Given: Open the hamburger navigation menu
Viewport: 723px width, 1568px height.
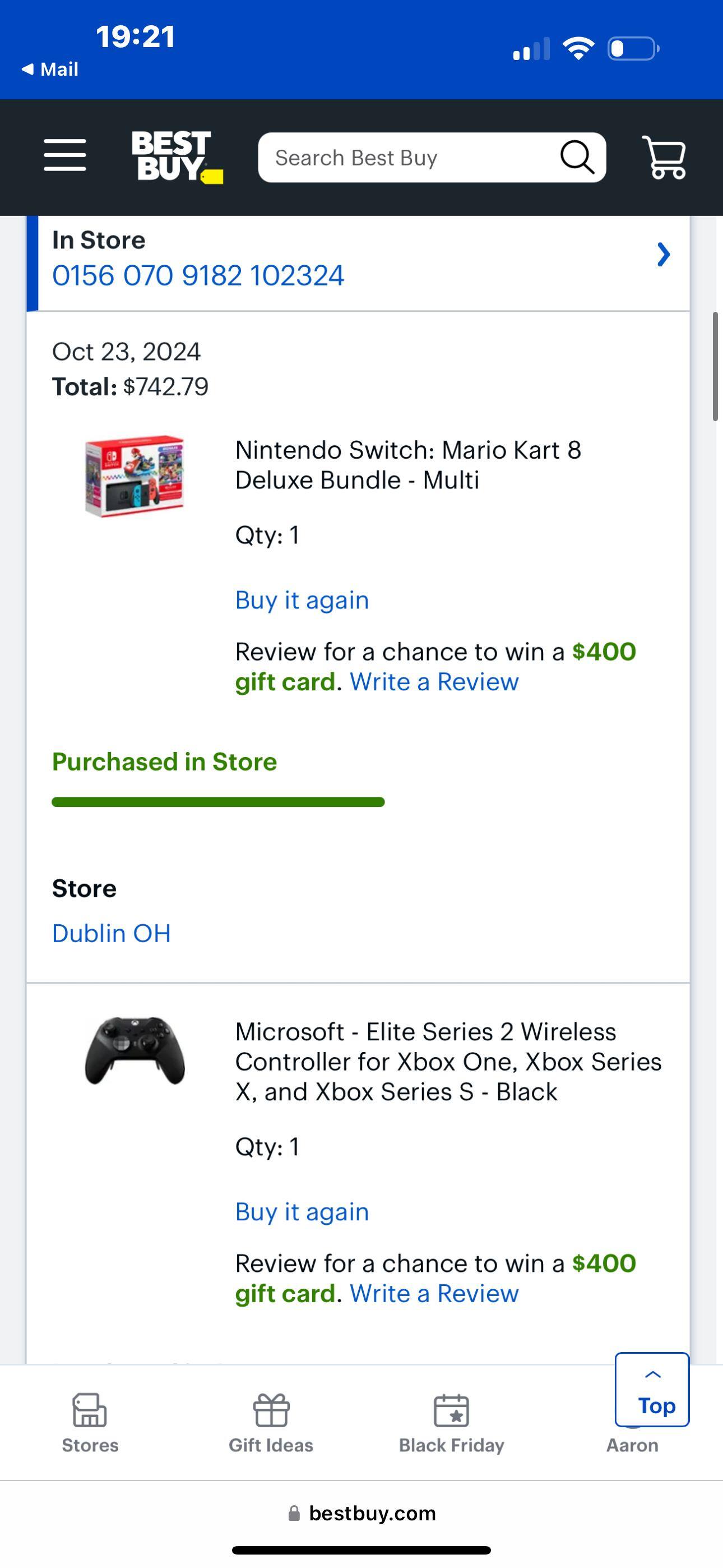Looking at the screenshot, I should point(64,156).
